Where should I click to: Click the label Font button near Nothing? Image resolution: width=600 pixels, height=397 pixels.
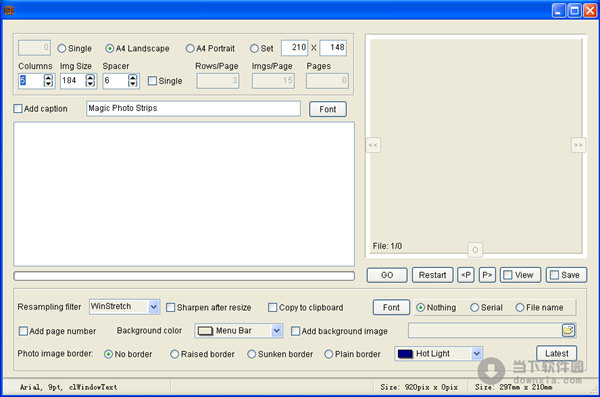click(x=391, y=307)
